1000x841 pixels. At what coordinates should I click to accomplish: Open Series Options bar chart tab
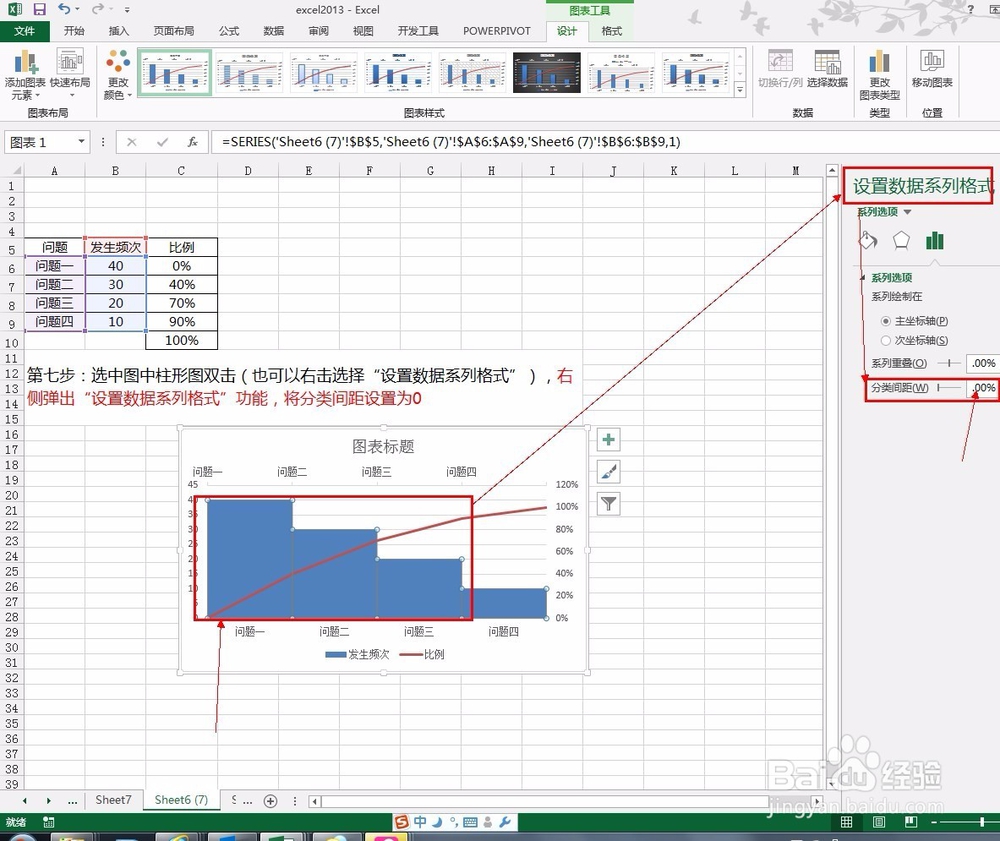click(934, 240)
